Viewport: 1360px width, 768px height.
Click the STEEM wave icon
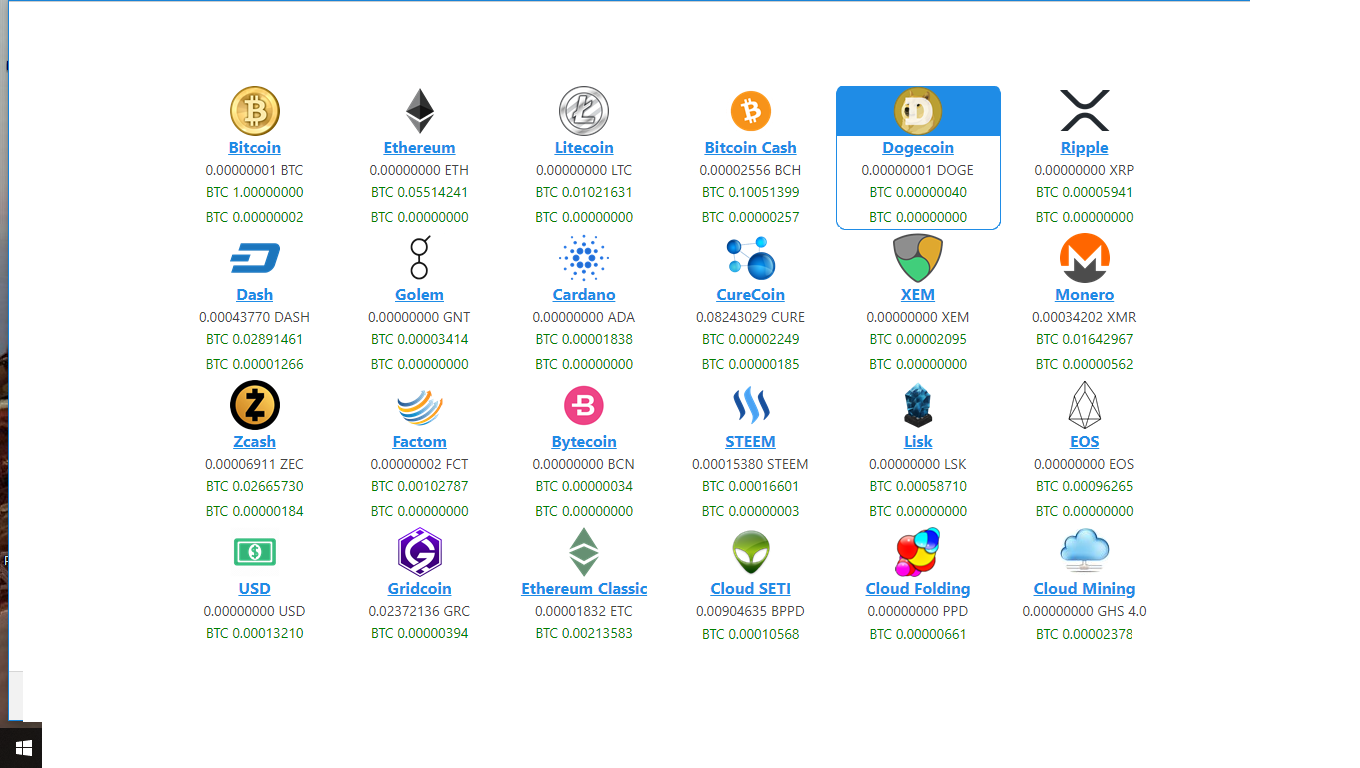pos(750,405)
